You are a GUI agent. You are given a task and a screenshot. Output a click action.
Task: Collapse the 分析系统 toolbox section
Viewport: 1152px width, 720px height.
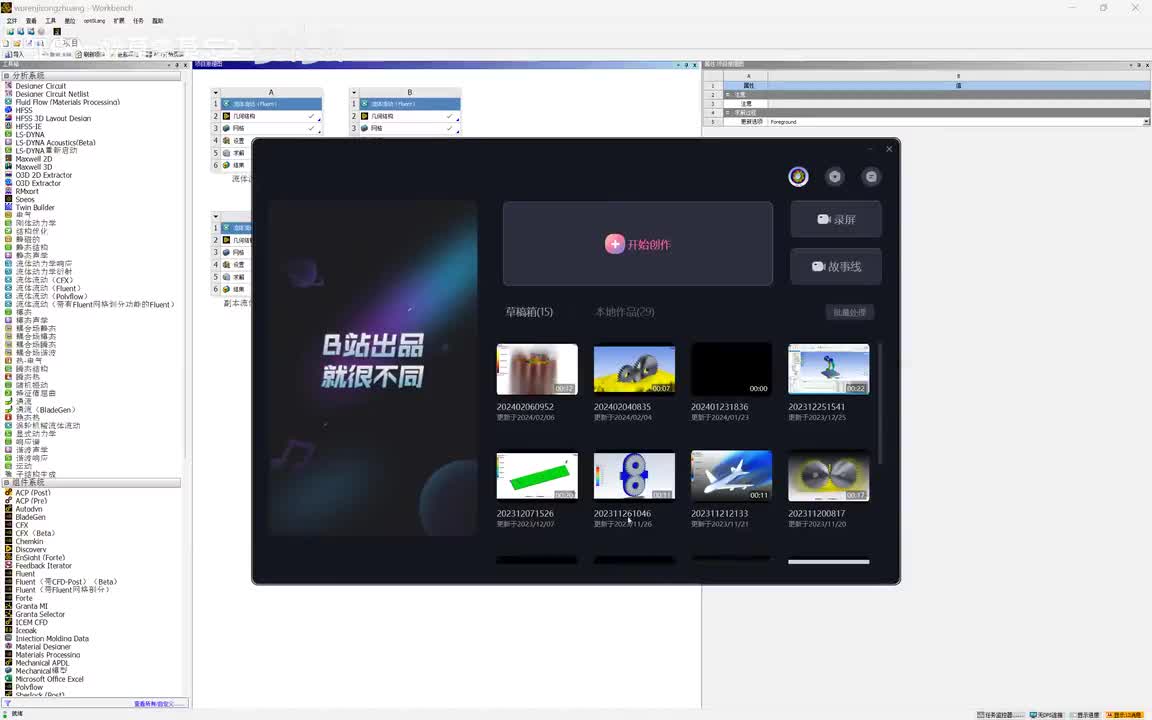point(6,76)
